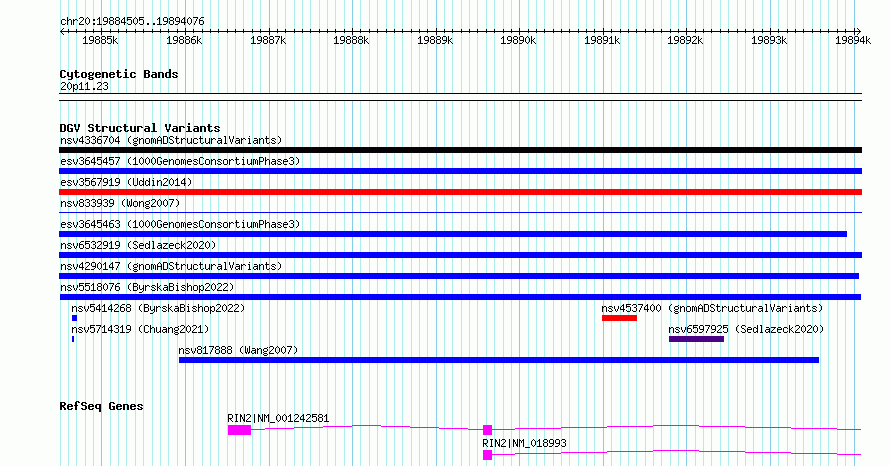Click the 19888k ruler tick label
The width and height of the screenshot is (890, 466).
tap(351, 40)
